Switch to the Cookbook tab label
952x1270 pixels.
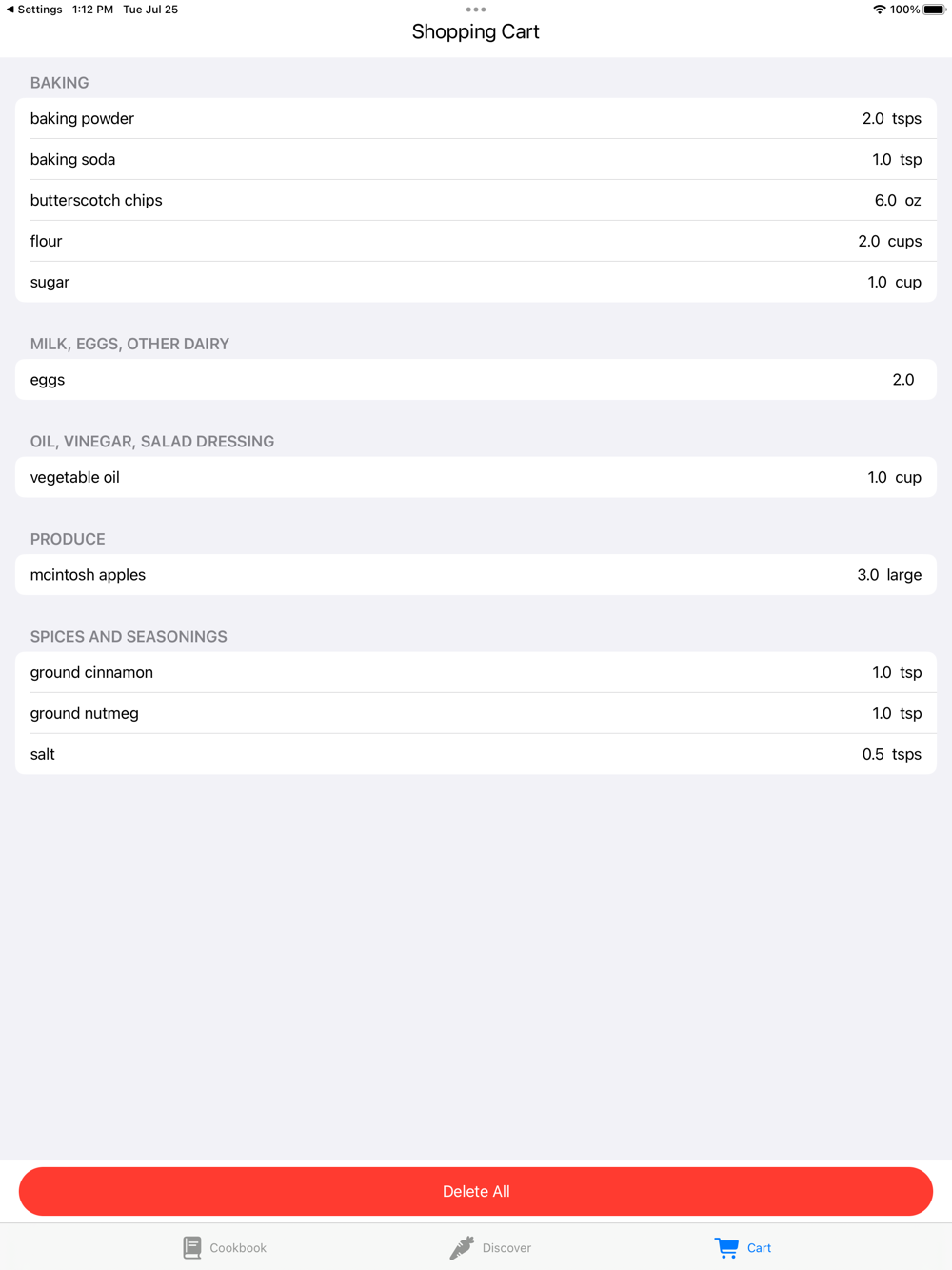click(238, 1248)
